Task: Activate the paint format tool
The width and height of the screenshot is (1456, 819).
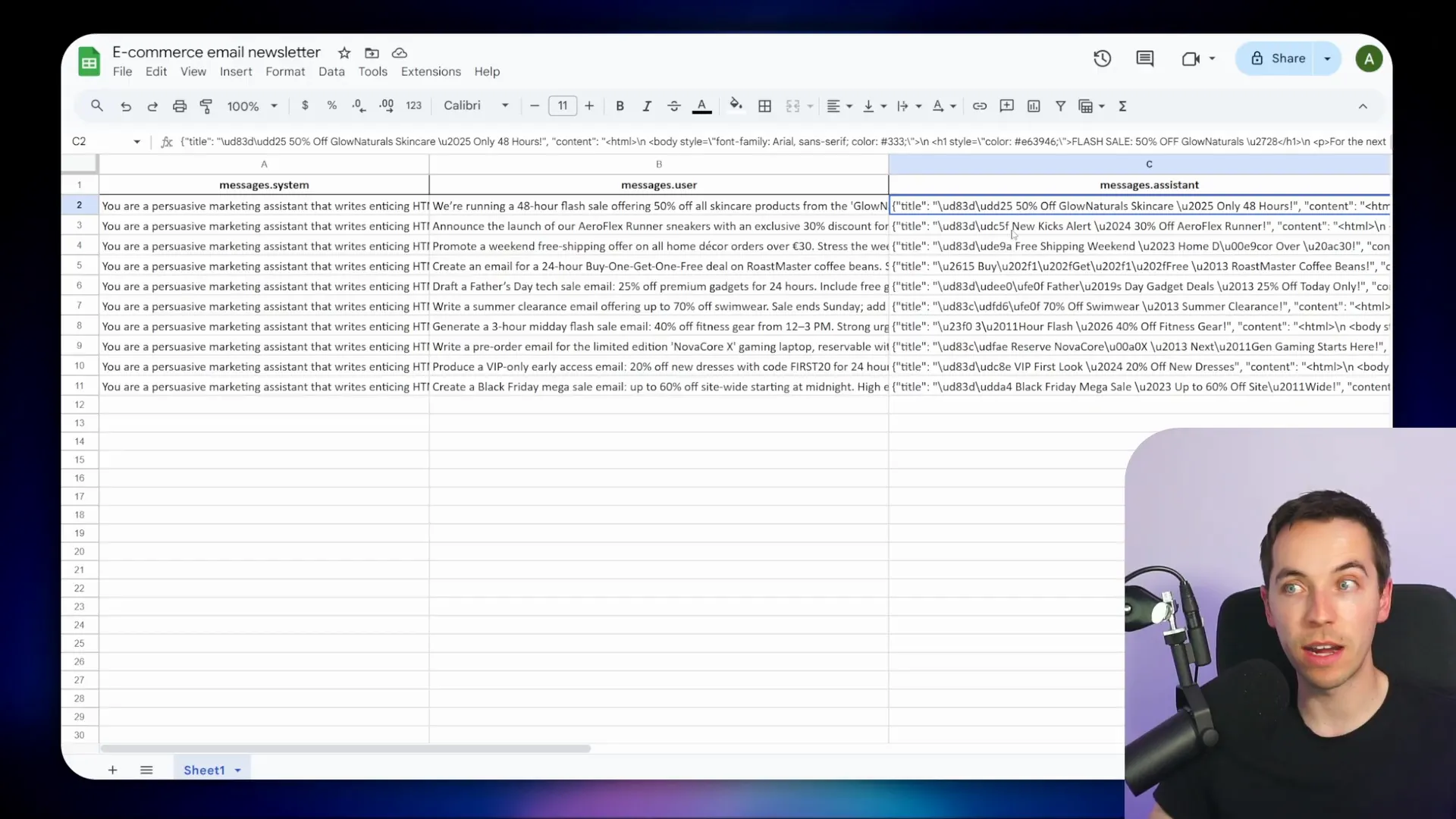Action: point(206,106)
